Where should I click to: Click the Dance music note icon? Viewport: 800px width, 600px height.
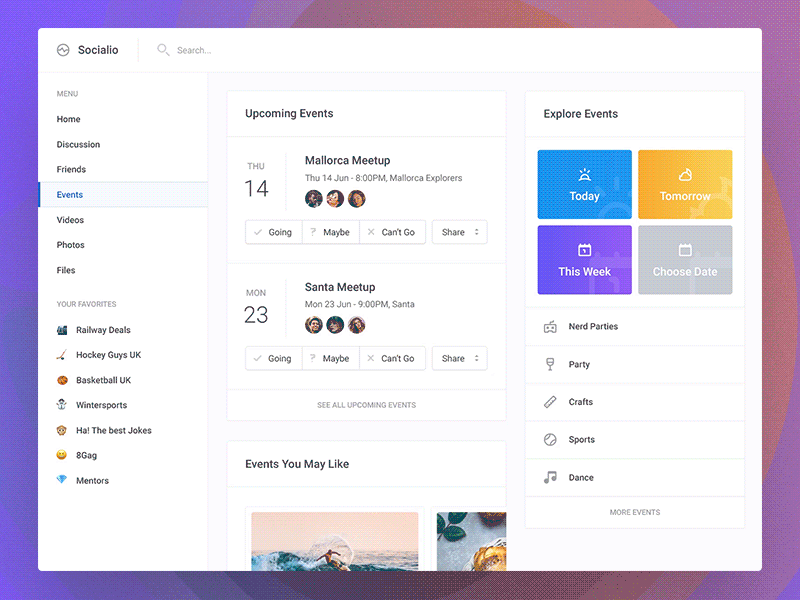[x=550, y=478]
